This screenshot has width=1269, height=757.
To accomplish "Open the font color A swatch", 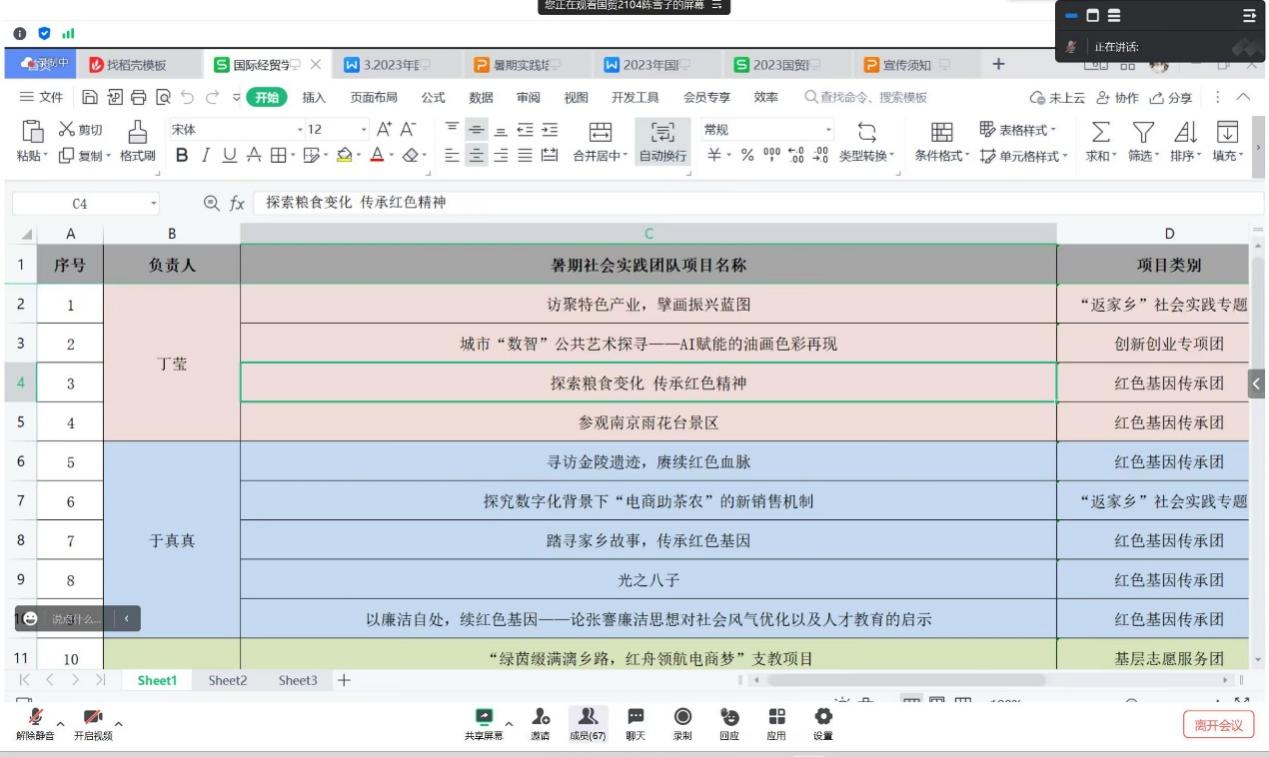I will 377,155.
